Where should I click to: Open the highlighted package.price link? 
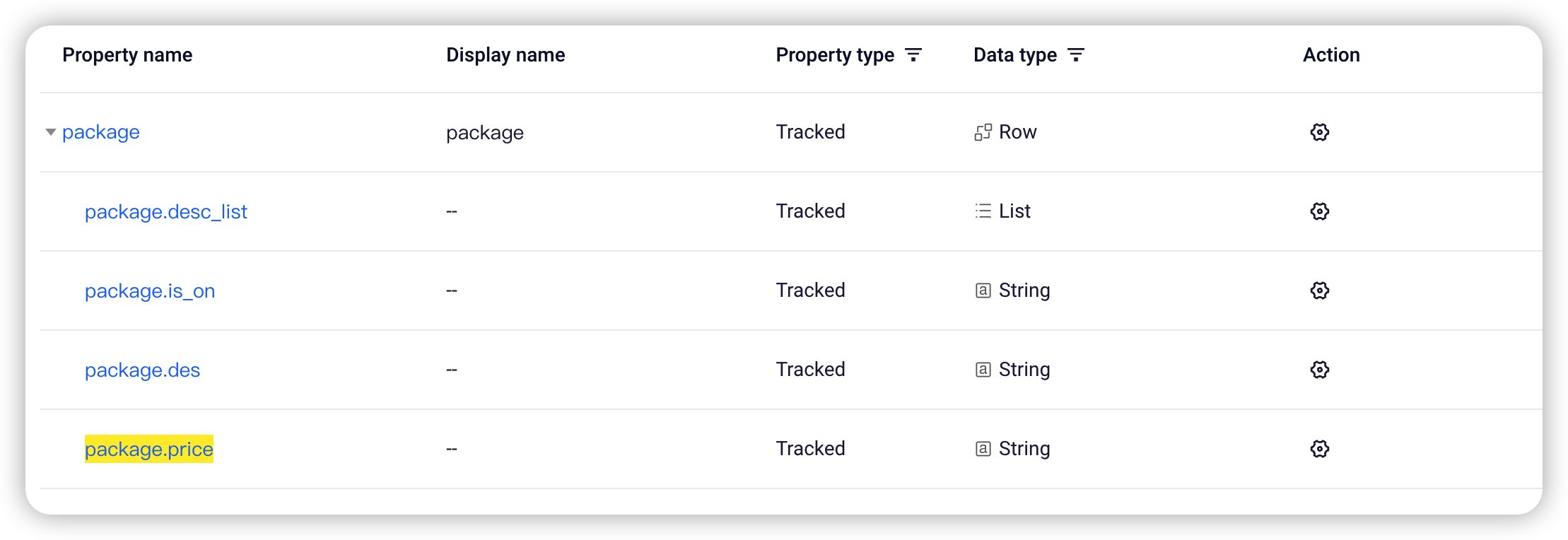click(149, 450)
